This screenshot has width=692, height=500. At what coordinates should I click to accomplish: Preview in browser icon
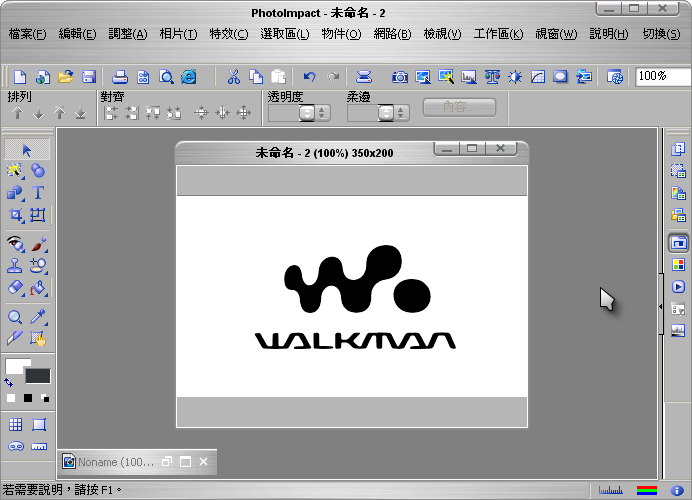[x=189, y=77]
